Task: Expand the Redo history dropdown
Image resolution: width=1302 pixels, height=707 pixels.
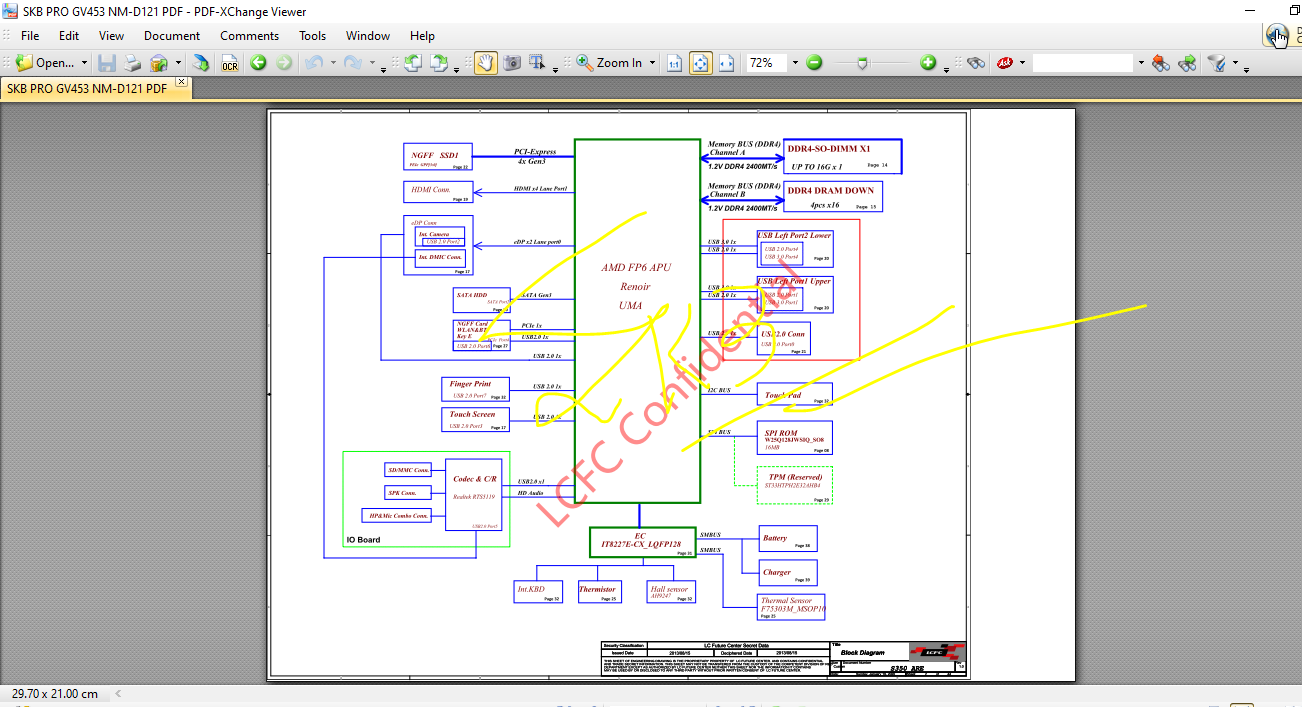Action: 373,63
